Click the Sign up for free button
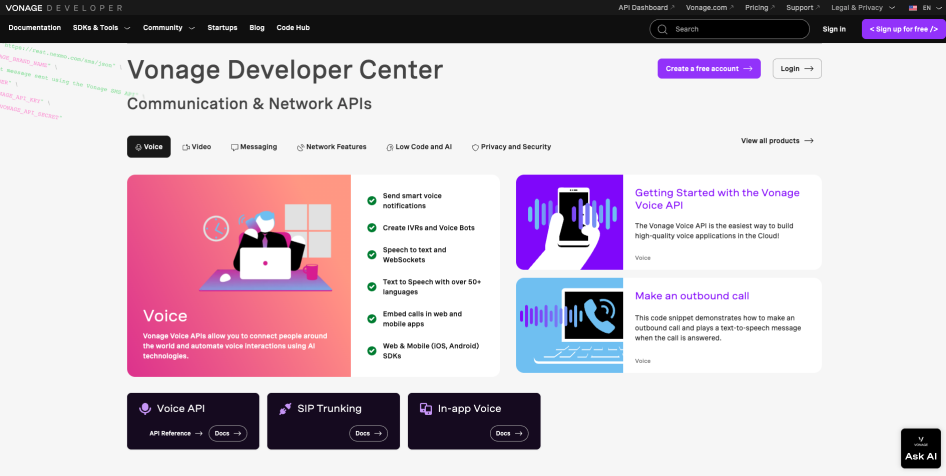 point(903,29)
